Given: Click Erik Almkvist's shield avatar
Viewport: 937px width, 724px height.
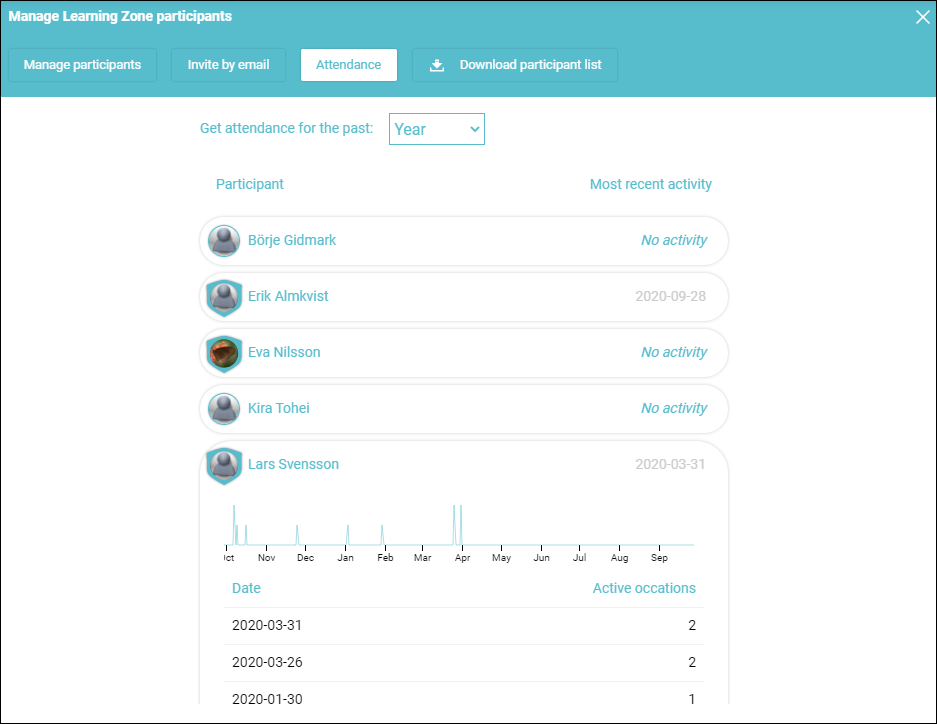Looking at the screenshot, I should 224,297.
